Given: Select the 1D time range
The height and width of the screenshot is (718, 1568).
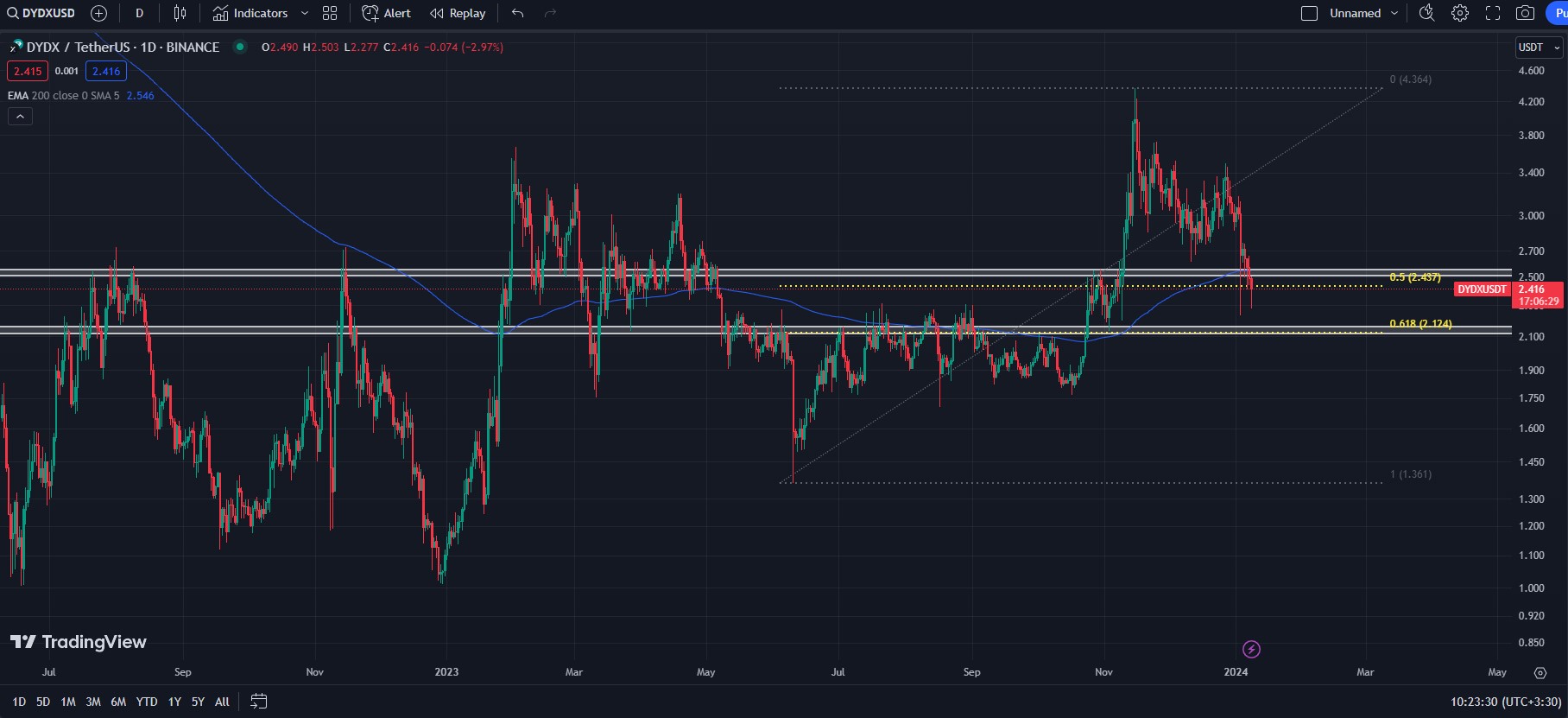Looking at the screenshot, I should pyautogui.click(x=19, y=702).
